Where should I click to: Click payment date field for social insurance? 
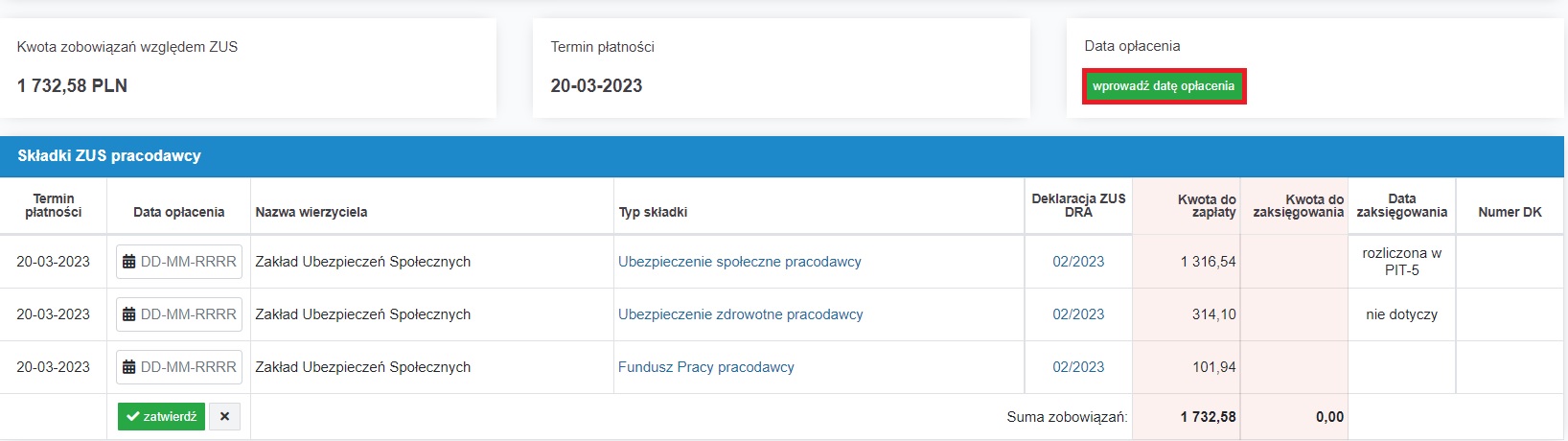pyautogui.click(x=179, y=262)
